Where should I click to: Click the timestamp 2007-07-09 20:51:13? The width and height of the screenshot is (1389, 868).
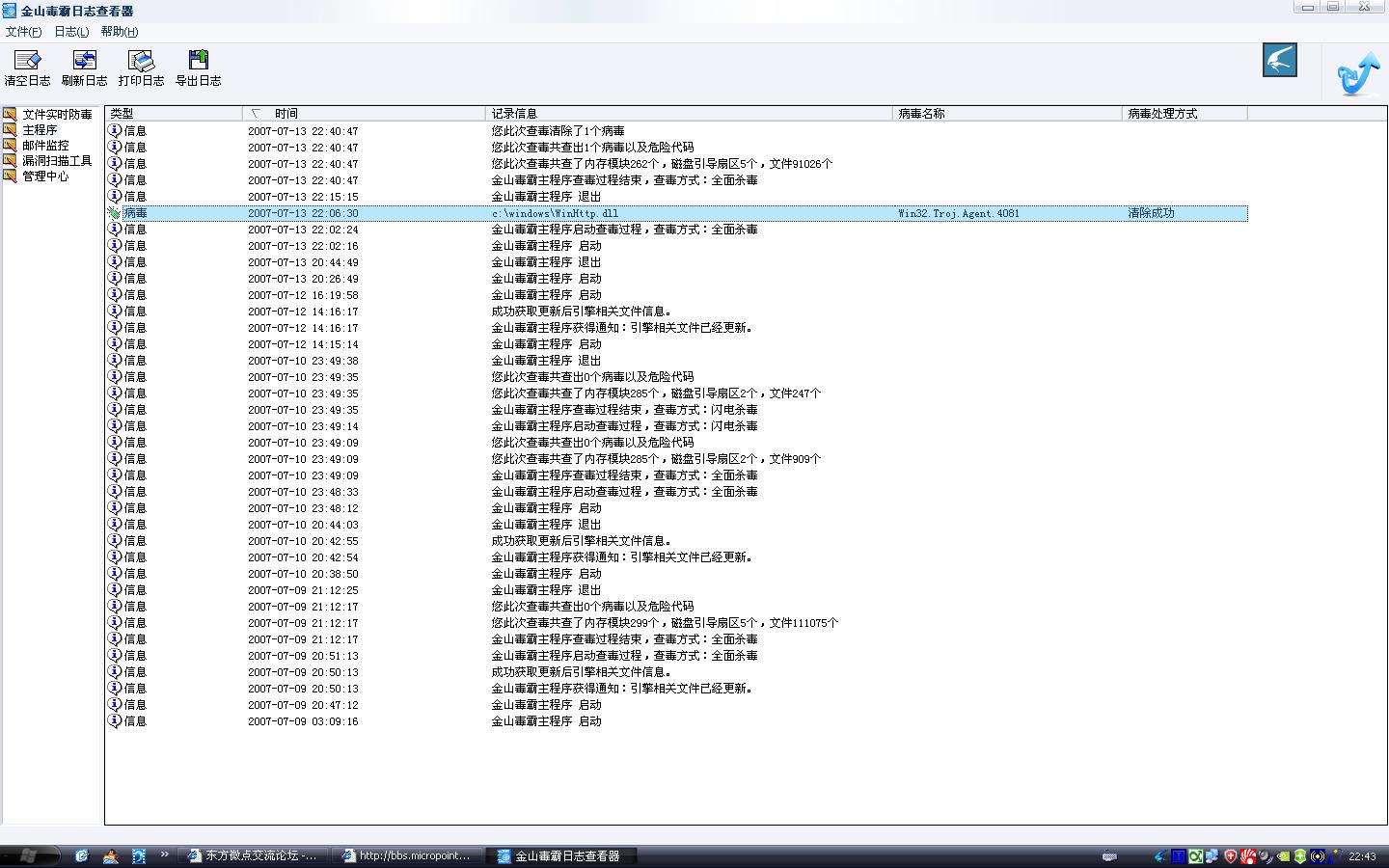coord(303,656)
